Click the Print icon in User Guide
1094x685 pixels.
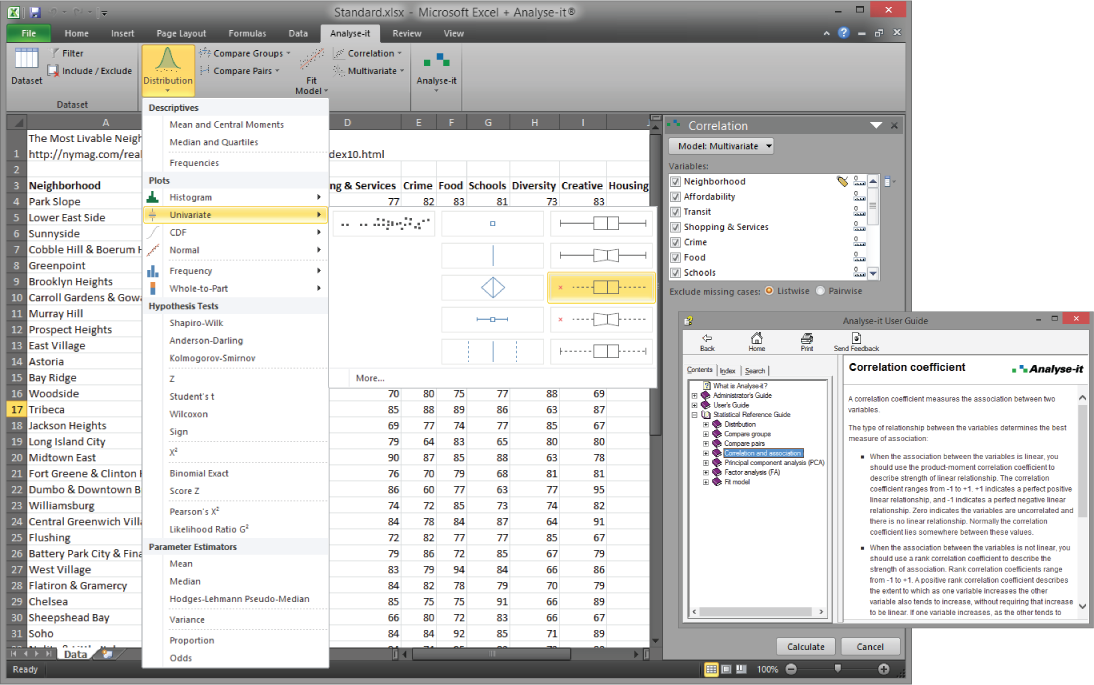point(807,340)
